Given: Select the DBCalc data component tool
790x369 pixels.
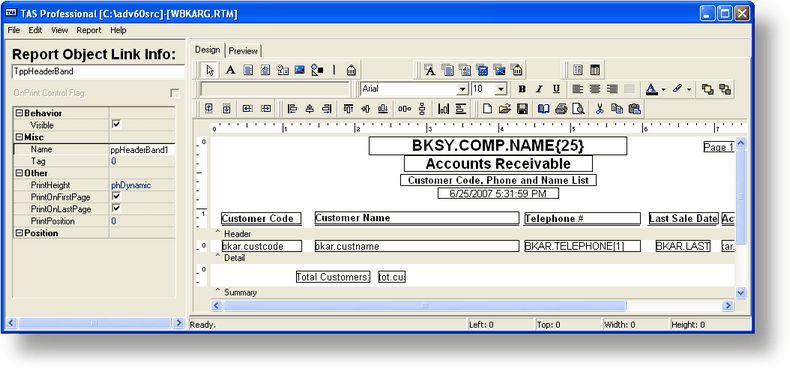Looking at the screenshot, I should 482,70.
